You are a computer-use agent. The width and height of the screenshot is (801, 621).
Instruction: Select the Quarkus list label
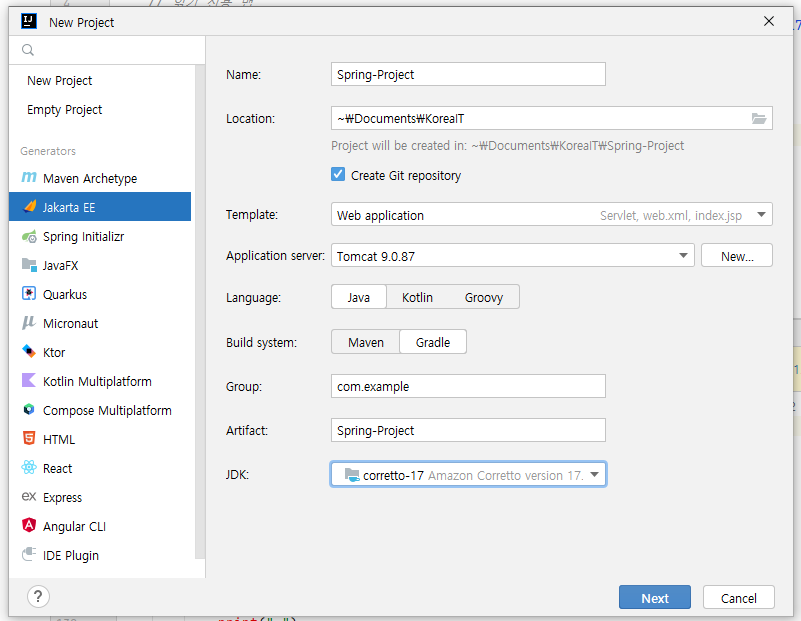(65, 295)
